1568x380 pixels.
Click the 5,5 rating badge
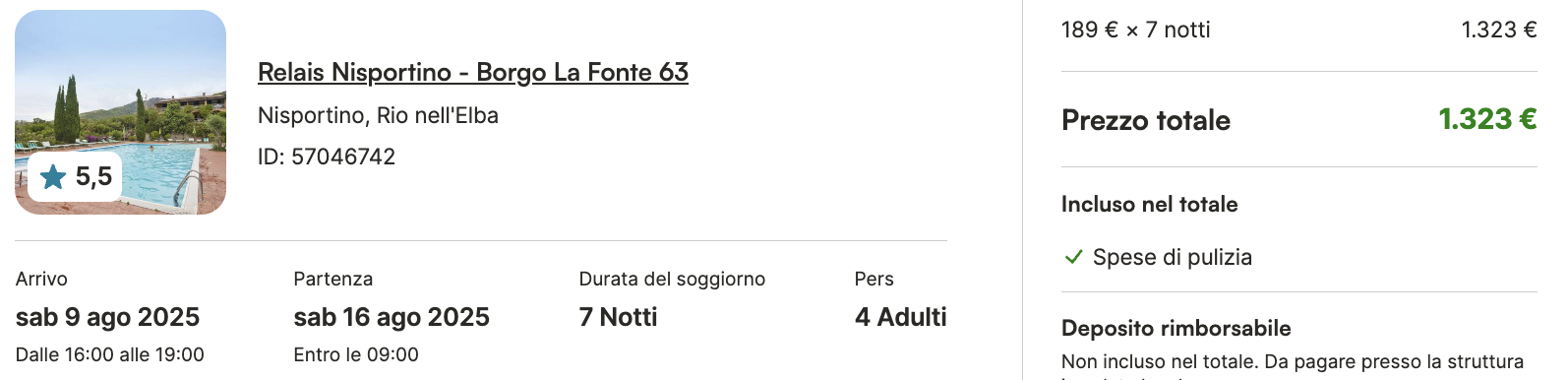coord(75,177)
